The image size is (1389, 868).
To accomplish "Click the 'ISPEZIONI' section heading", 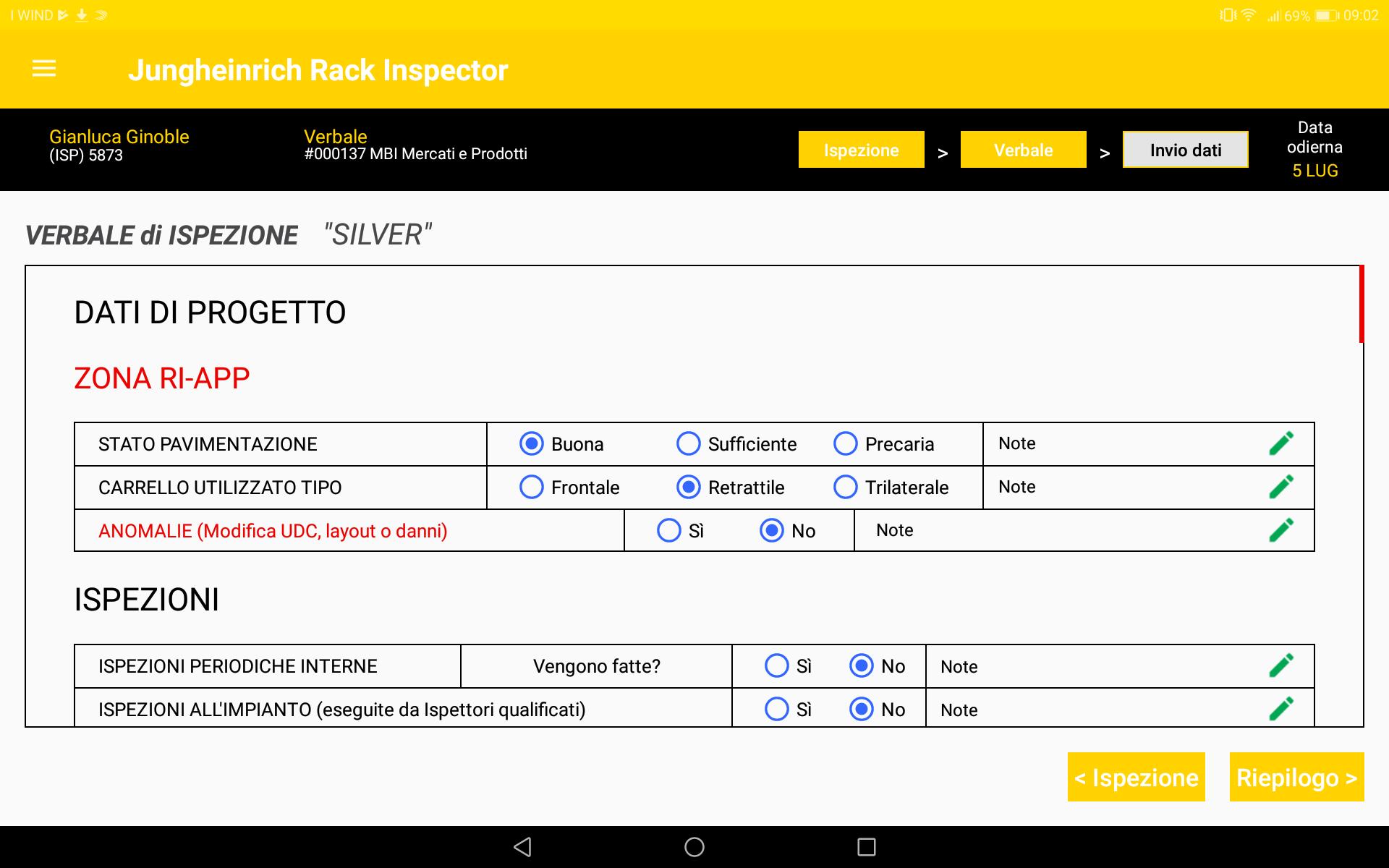I will pos(147,600).
